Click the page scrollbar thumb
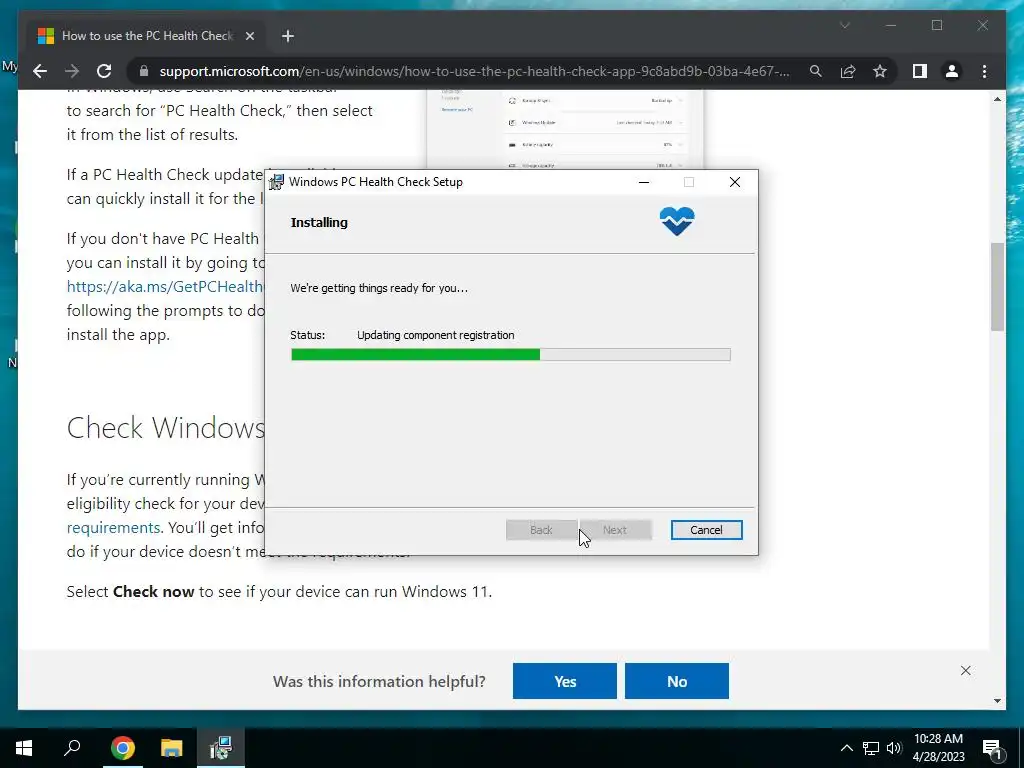Screen dimensions: 1024x768 (997, 286)
